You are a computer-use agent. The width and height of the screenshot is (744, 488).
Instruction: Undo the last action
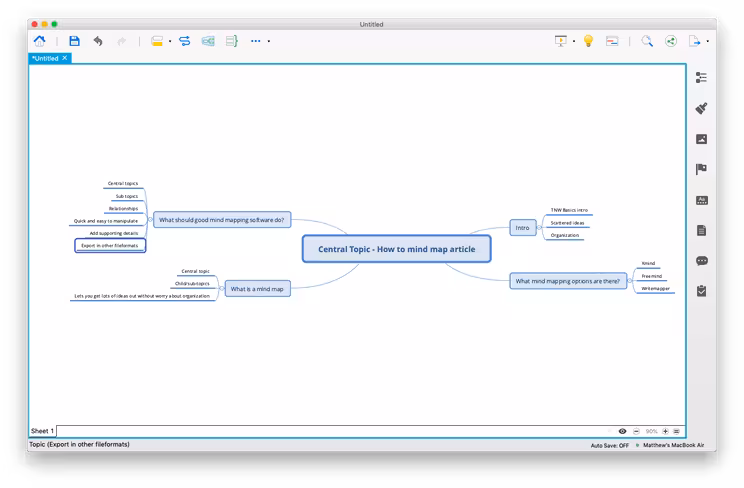(x=98, y=41)
